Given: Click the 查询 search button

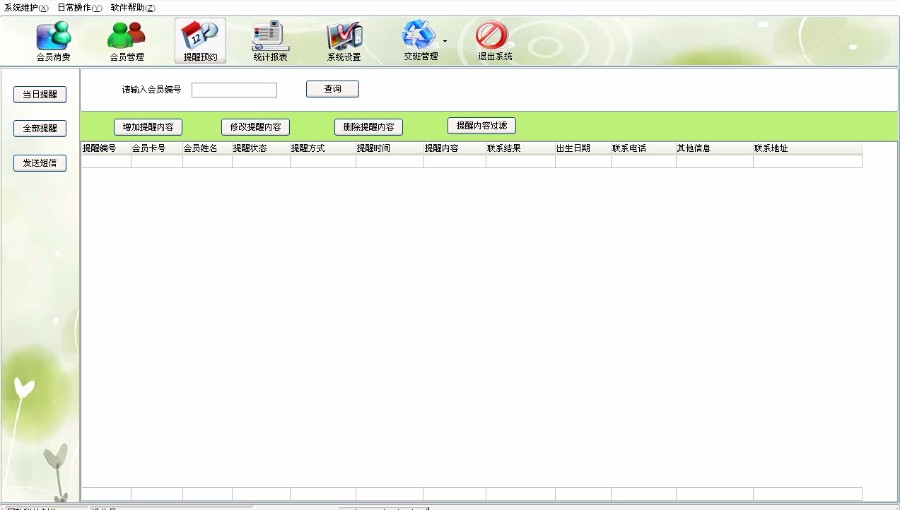Looking at the screenshot, I should tap(332, 89).
